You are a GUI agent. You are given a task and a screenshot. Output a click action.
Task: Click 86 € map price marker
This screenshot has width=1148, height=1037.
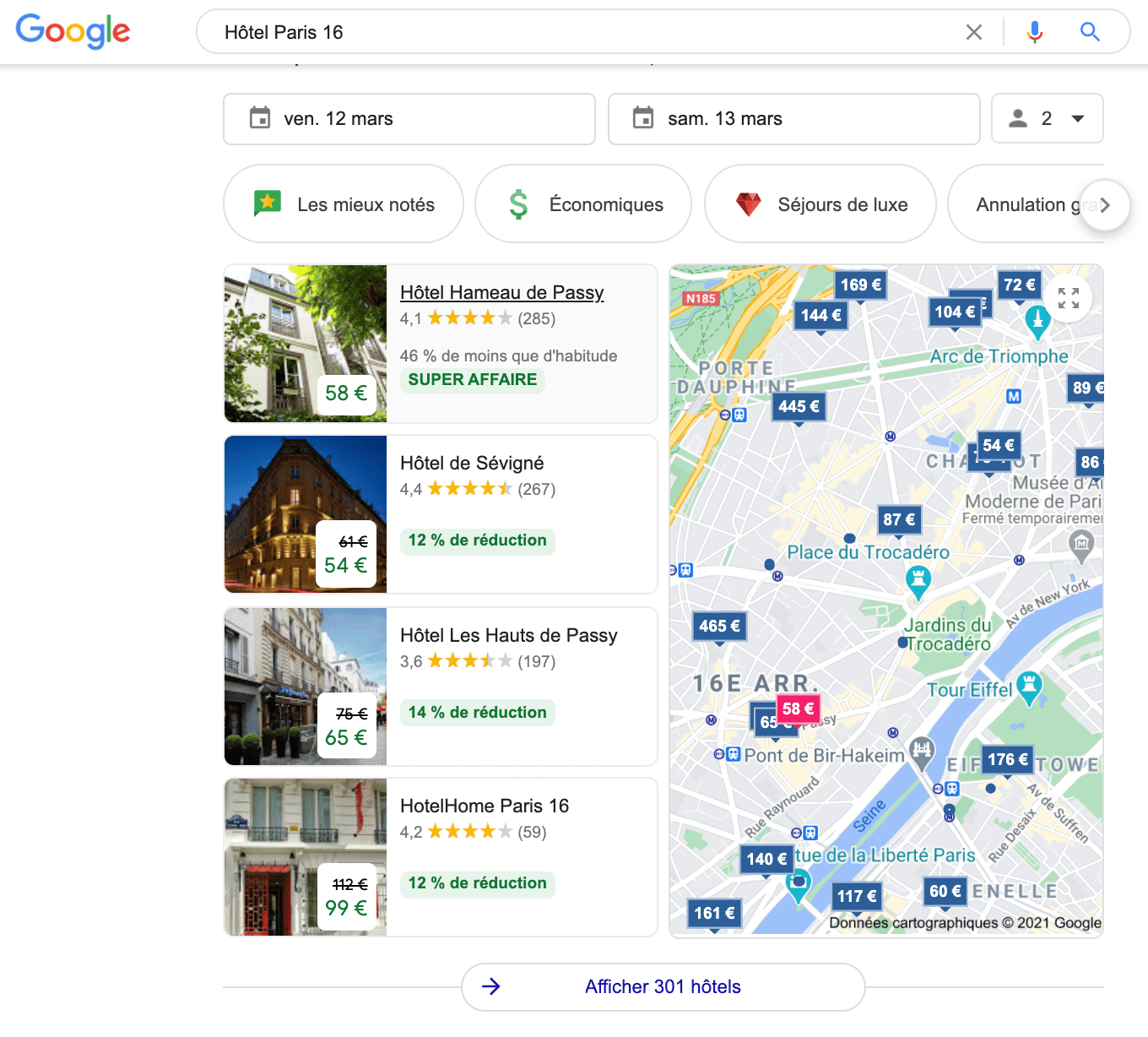click(1090, 463)
